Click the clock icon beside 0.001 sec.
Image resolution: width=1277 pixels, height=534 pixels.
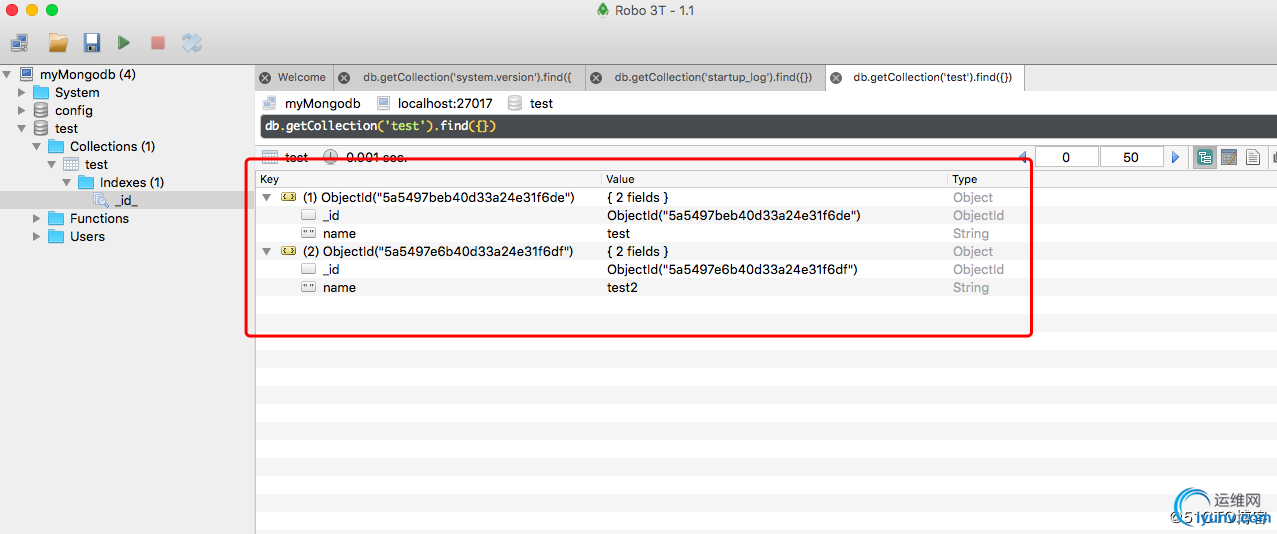click(x=330, y=157)
